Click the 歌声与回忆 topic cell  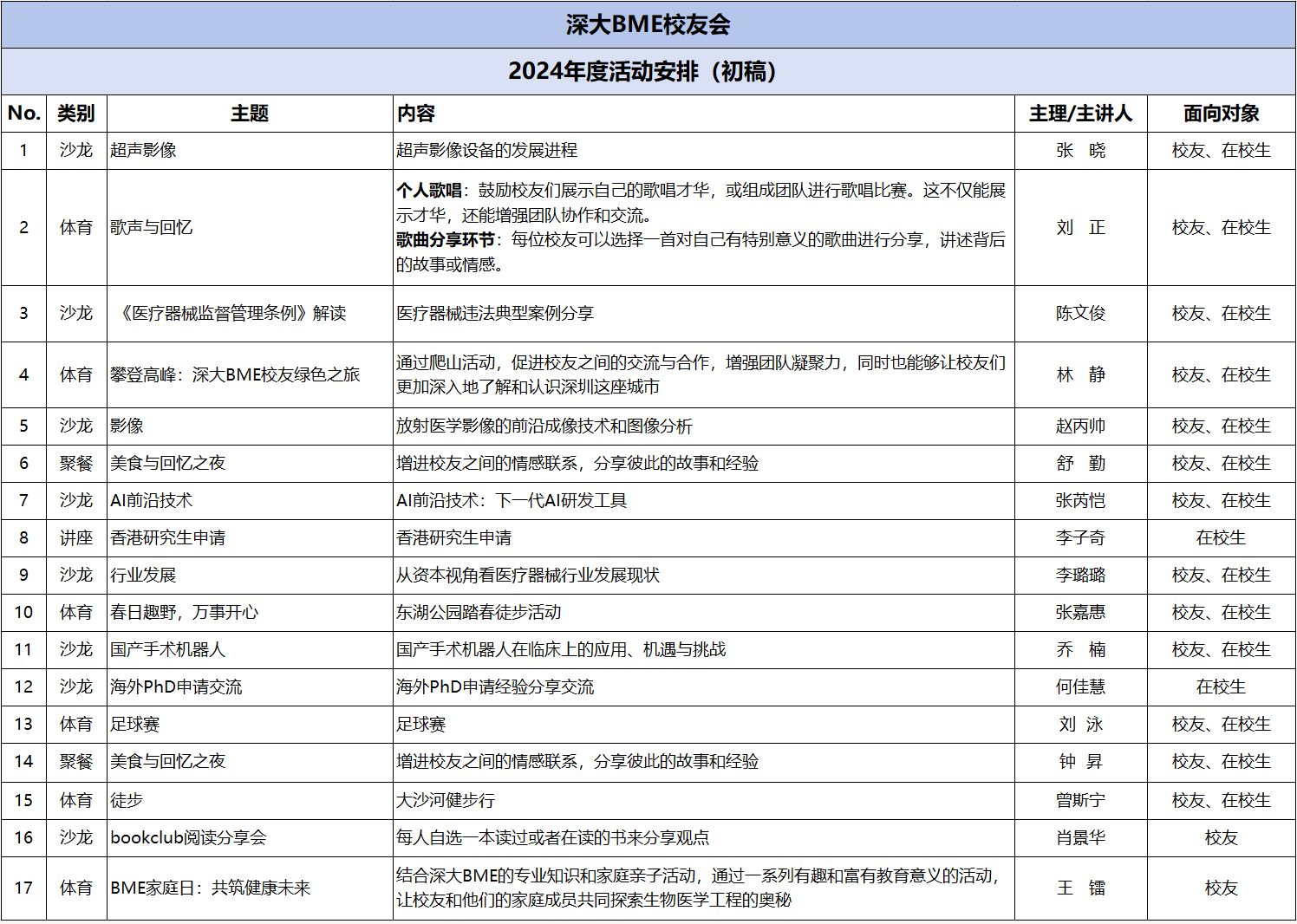click(x=250, y=227)
